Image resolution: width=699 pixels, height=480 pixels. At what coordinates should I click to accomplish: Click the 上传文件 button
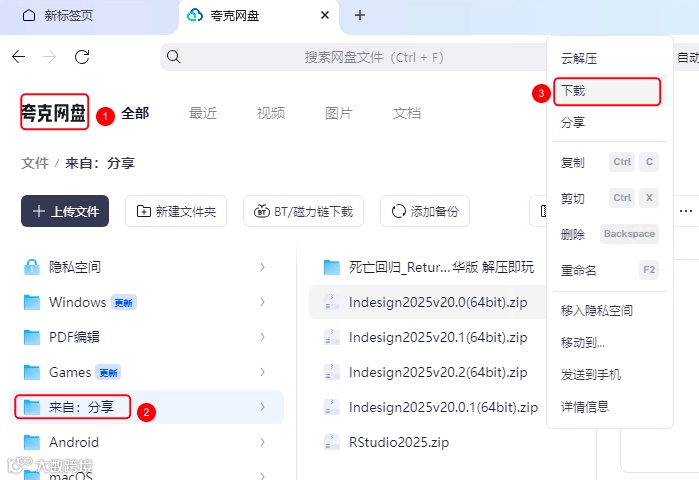(x=65, y=211)
